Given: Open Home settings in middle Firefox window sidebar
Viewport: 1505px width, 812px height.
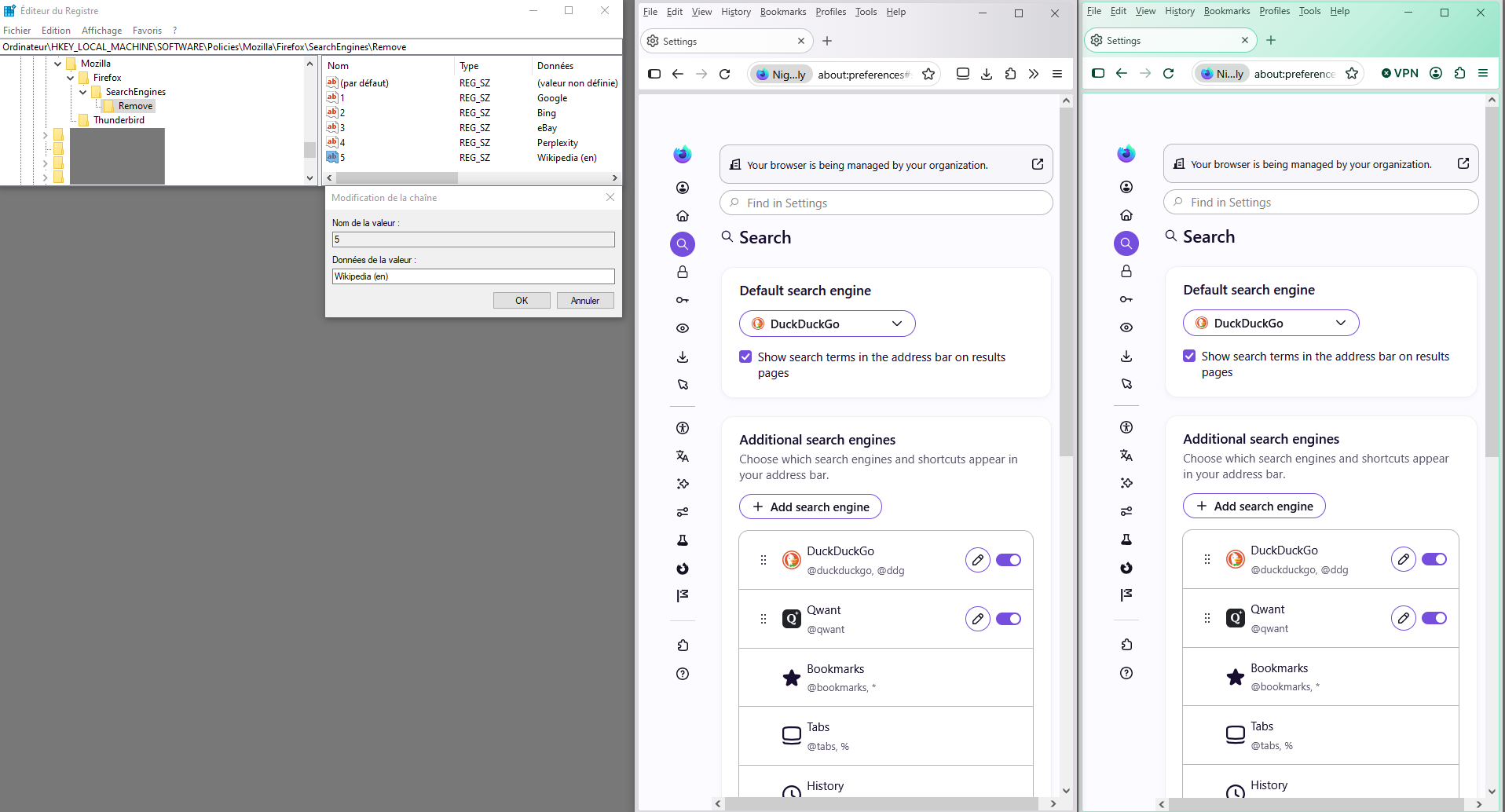Looking at the screenshot, I should [683, 216].
